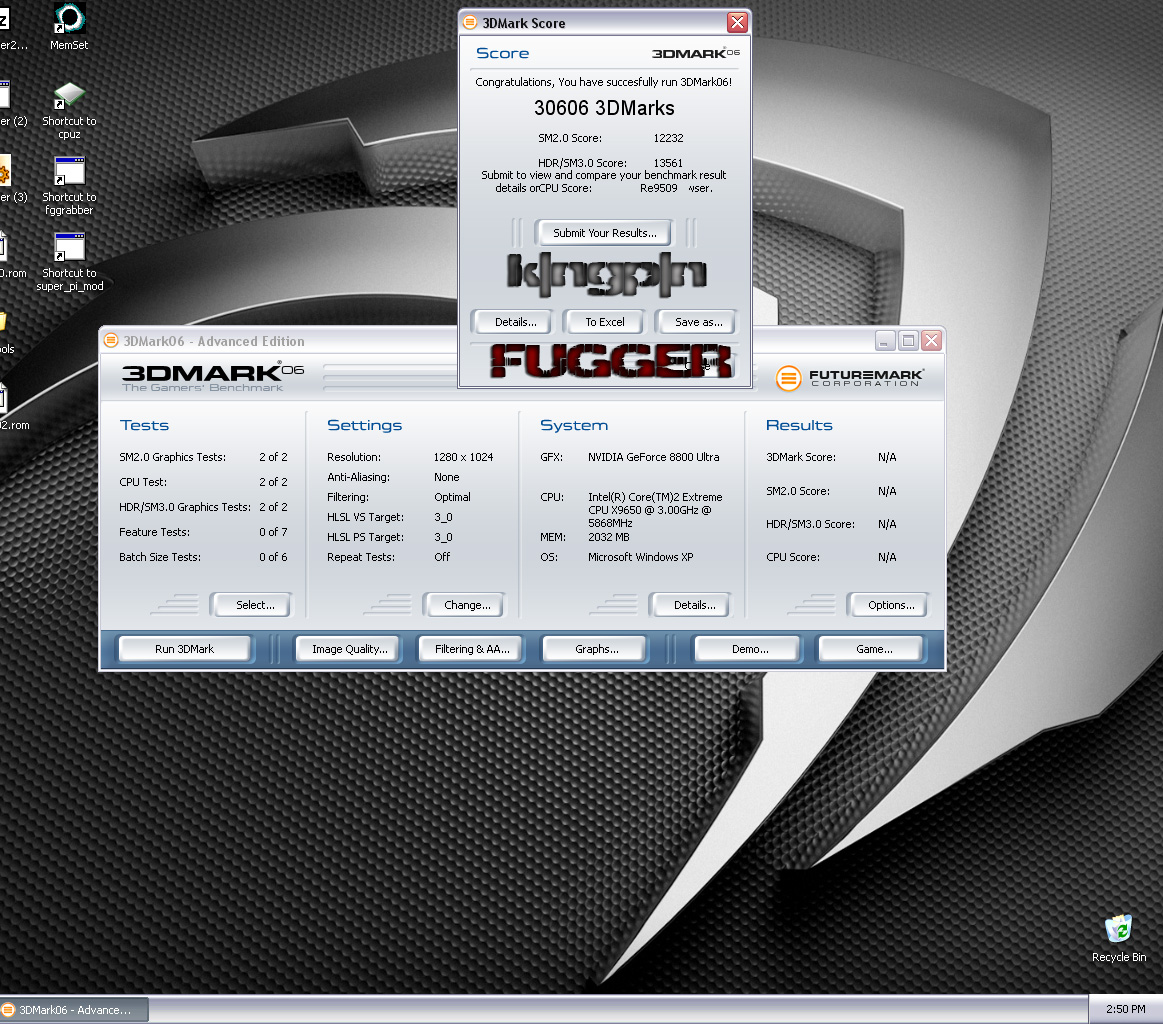Click Submit Your Results button
The image size is (1163, 1024).
coord(604,233)
